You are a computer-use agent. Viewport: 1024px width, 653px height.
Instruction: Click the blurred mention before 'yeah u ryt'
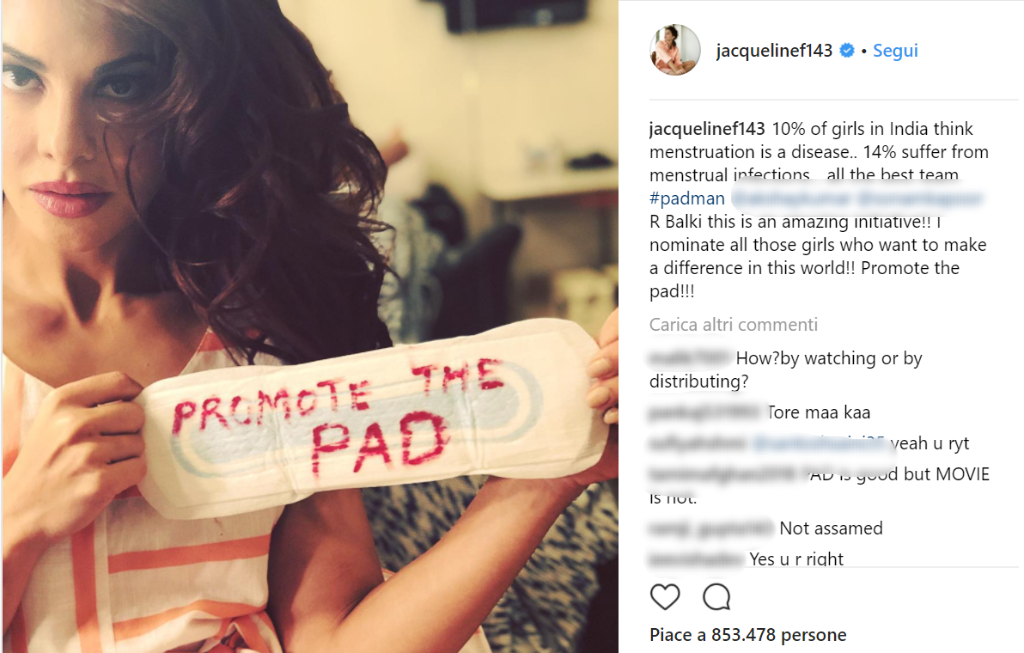pyautogui.click(x=819, y=443)
